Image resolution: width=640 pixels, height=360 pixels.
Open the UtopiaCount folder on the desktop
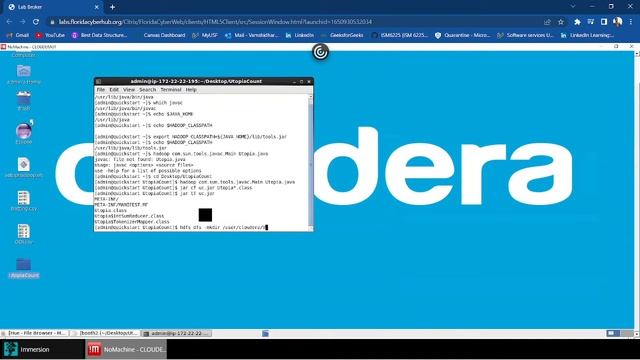[24, 267]
